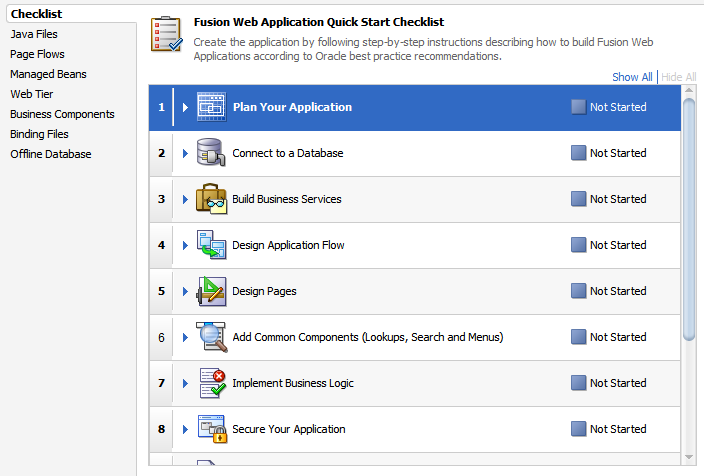
Task: Click the Design Pages ruler and pencil icon
Action: pyautogui.click(x=211, y=291)
